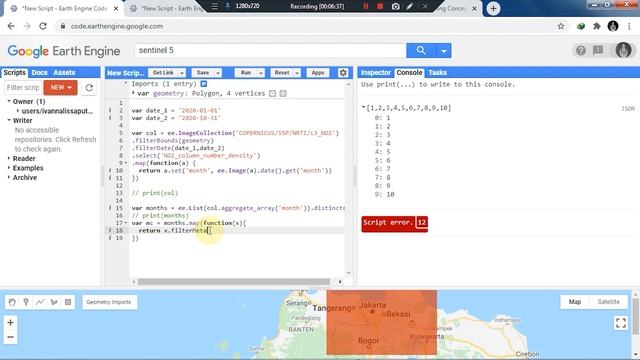Pause the screen recording

(x=365, y=6)
